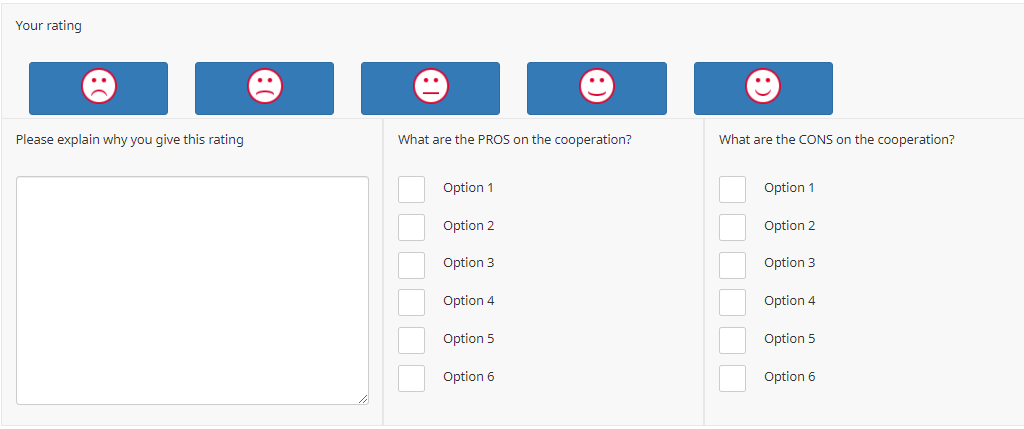This screenshot has width=1024, height=429.
Task: Select Option 5 in CONS column
Action: (x=732, y=340)
